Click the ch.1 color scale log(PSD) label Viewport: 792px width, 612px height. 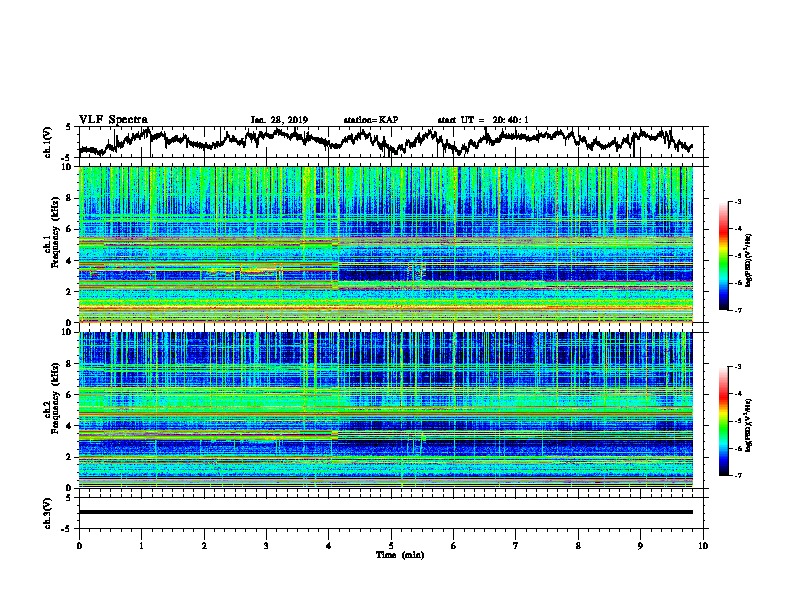pos(749,260)
